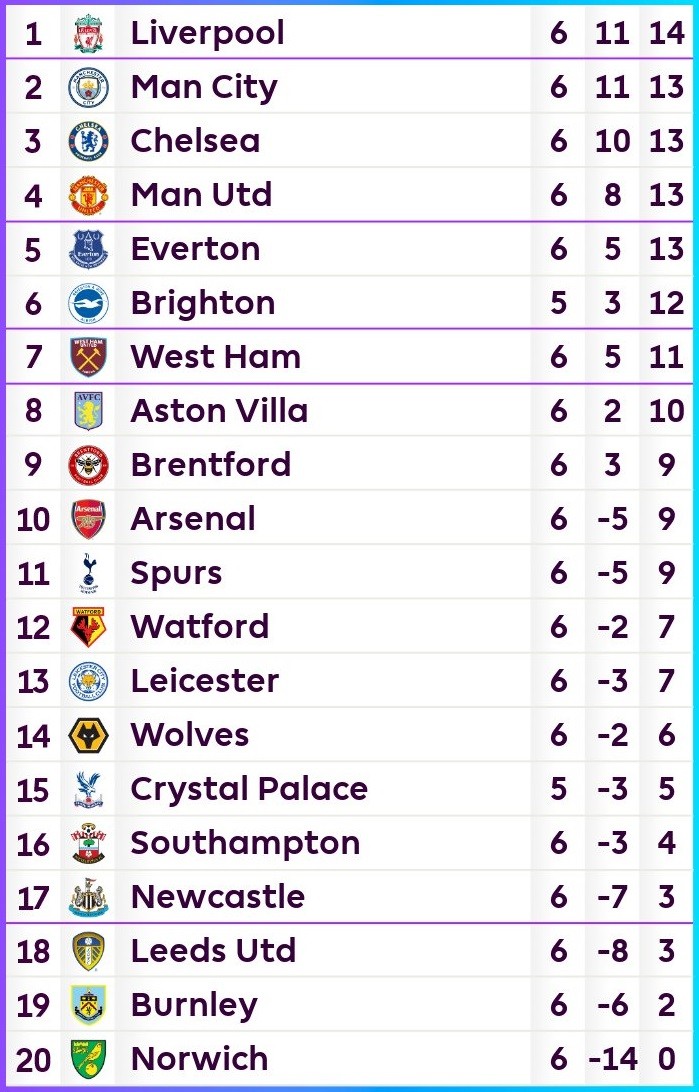
Task: Select the Arsenal cannon crest
Action: (x=88, y=520)
